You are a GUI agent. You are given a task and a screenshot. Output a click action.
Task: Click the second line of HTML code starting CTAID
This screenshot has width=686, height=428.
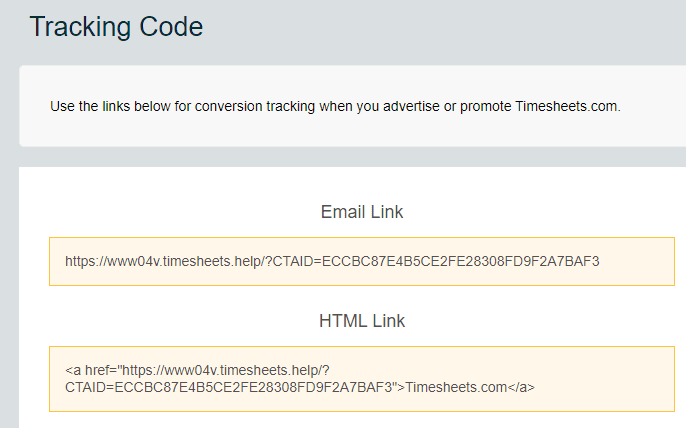pyautogui.click(x=300, y=387)
